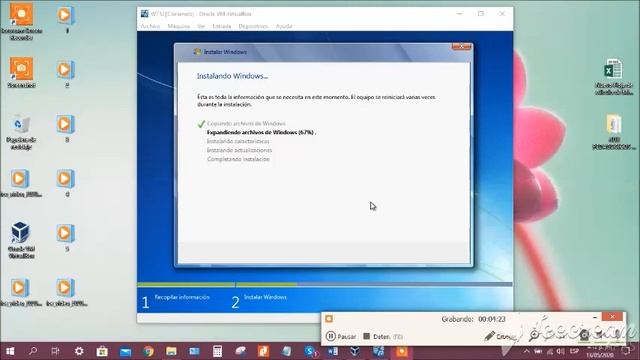Open Oracle VM VirtualBox desktop shortcut

[21, 240]
